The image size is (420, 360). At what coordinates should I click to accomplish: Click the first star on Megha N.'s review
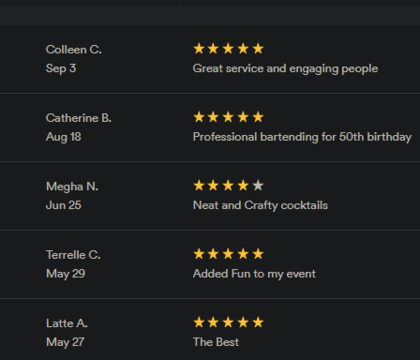pos(199,185)
